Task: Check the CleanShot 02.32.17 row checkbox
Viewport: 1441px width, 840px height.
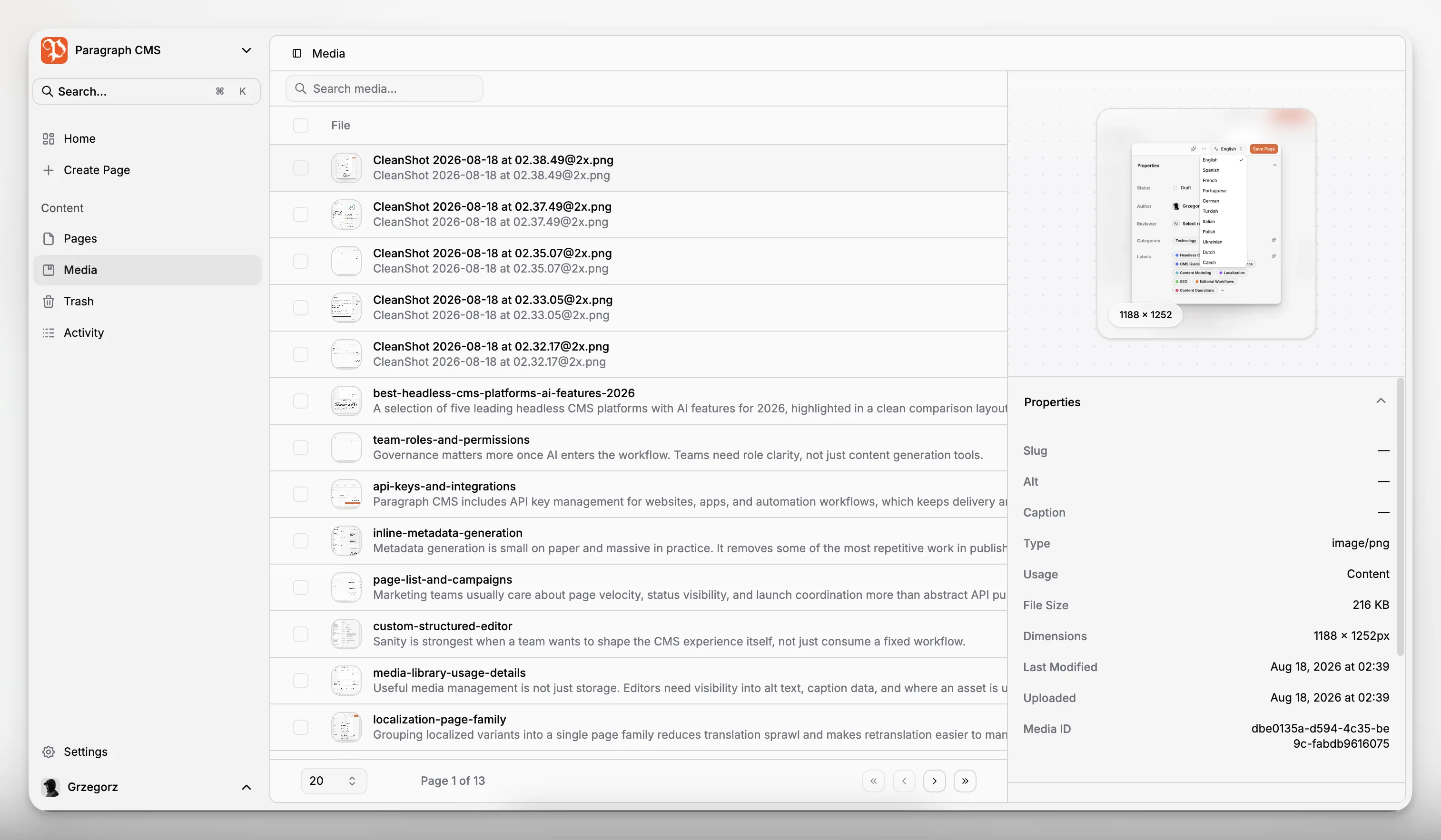Action: coord(300,354)
